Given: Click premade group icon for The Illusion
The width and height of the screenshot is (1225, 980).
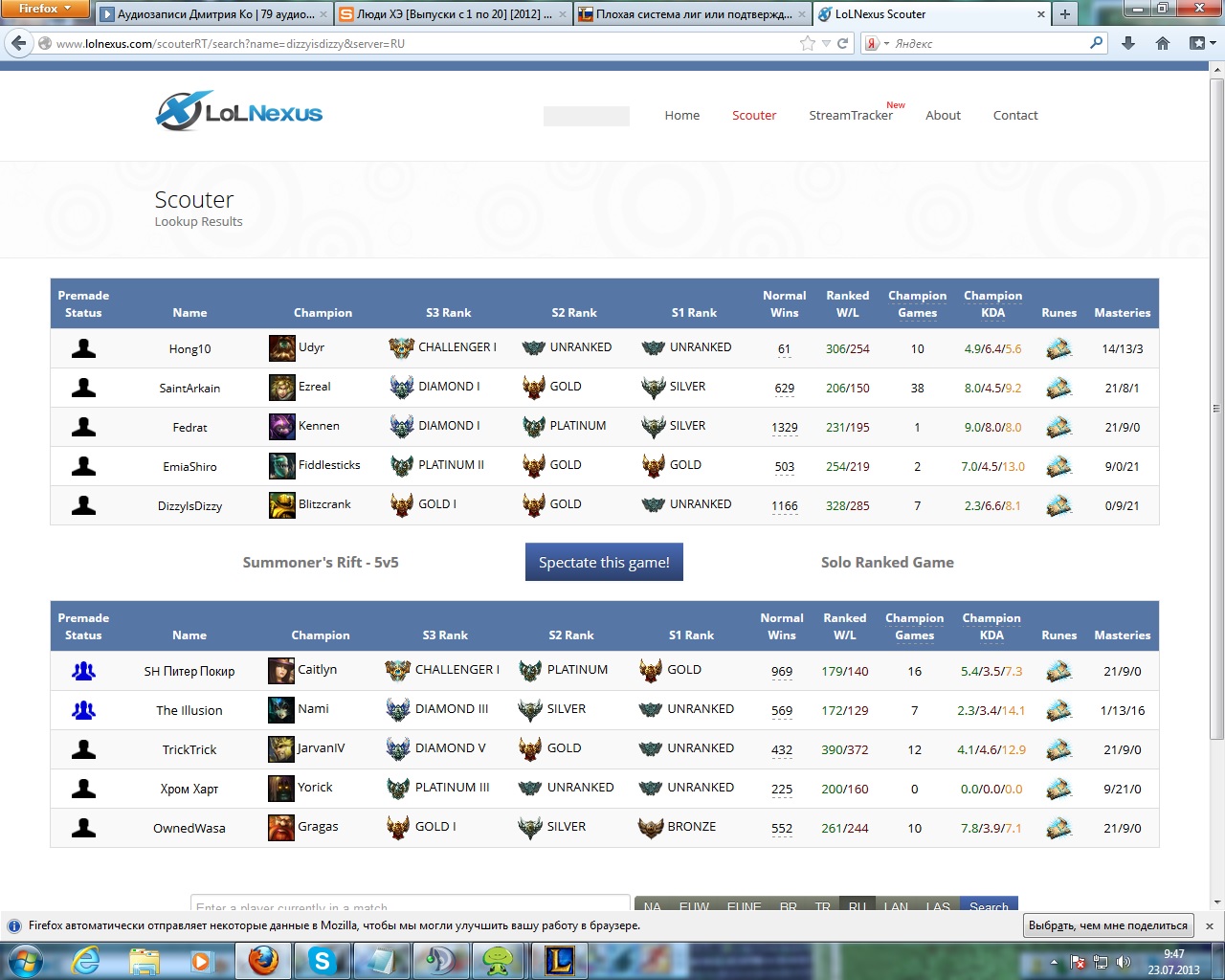Looking at the screenshot, I should tap(83, 710).
